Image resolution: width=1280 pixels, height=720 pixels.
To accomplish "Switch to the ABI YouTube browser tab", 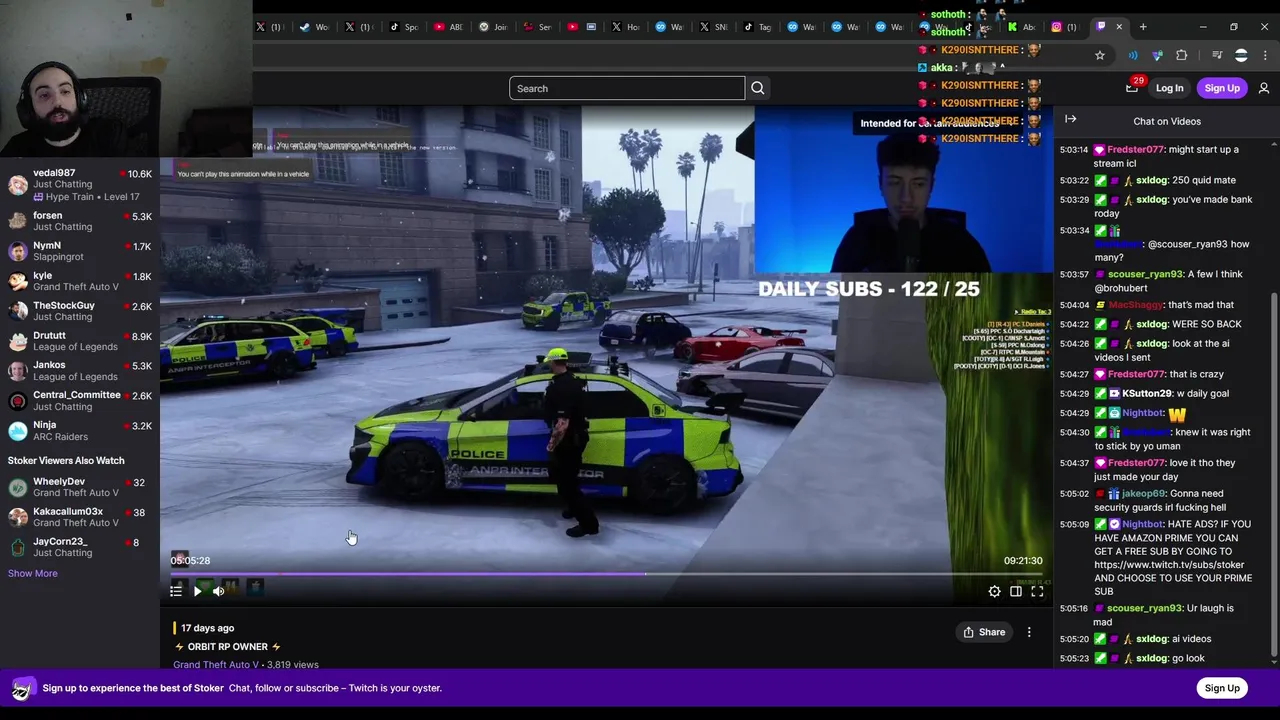I will tap(449, 27).
